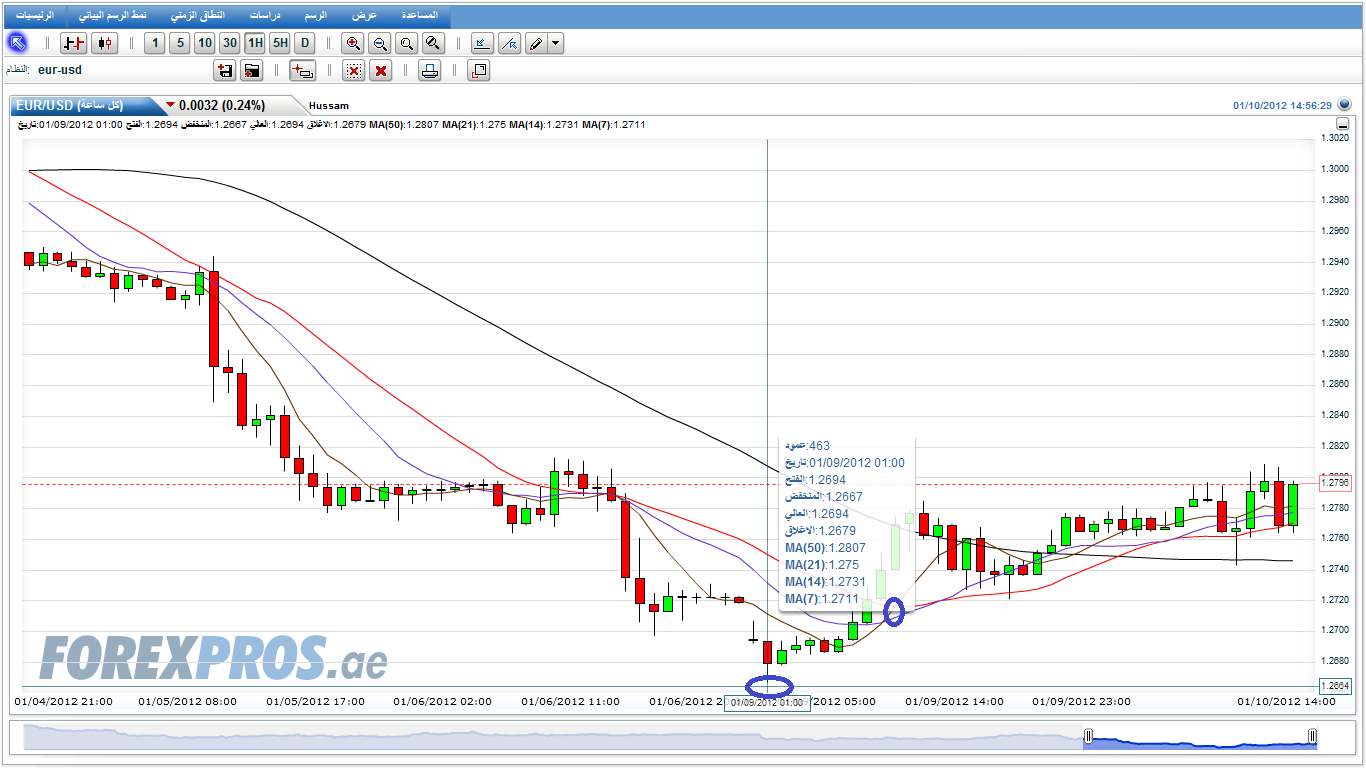Open the الرئيسيات menu

click(x=36, y=17)
